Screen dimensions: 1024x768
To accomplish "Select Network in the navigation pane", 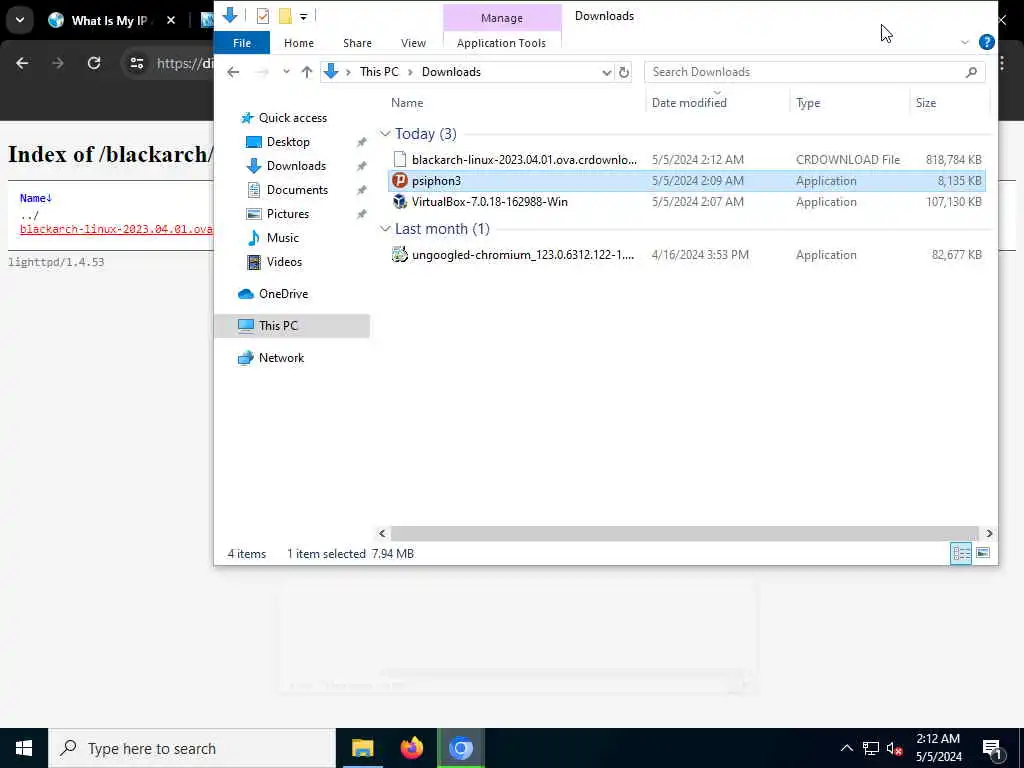I will coord(281,358).
